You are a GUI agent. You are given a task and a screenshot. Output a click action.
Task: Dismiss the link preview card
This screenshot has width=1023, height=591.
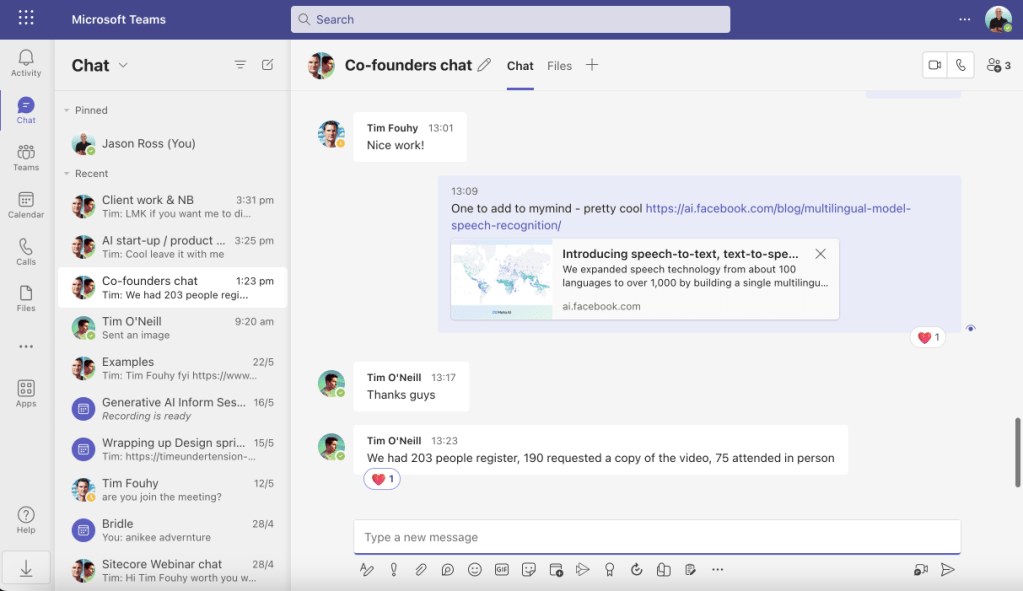820,254
